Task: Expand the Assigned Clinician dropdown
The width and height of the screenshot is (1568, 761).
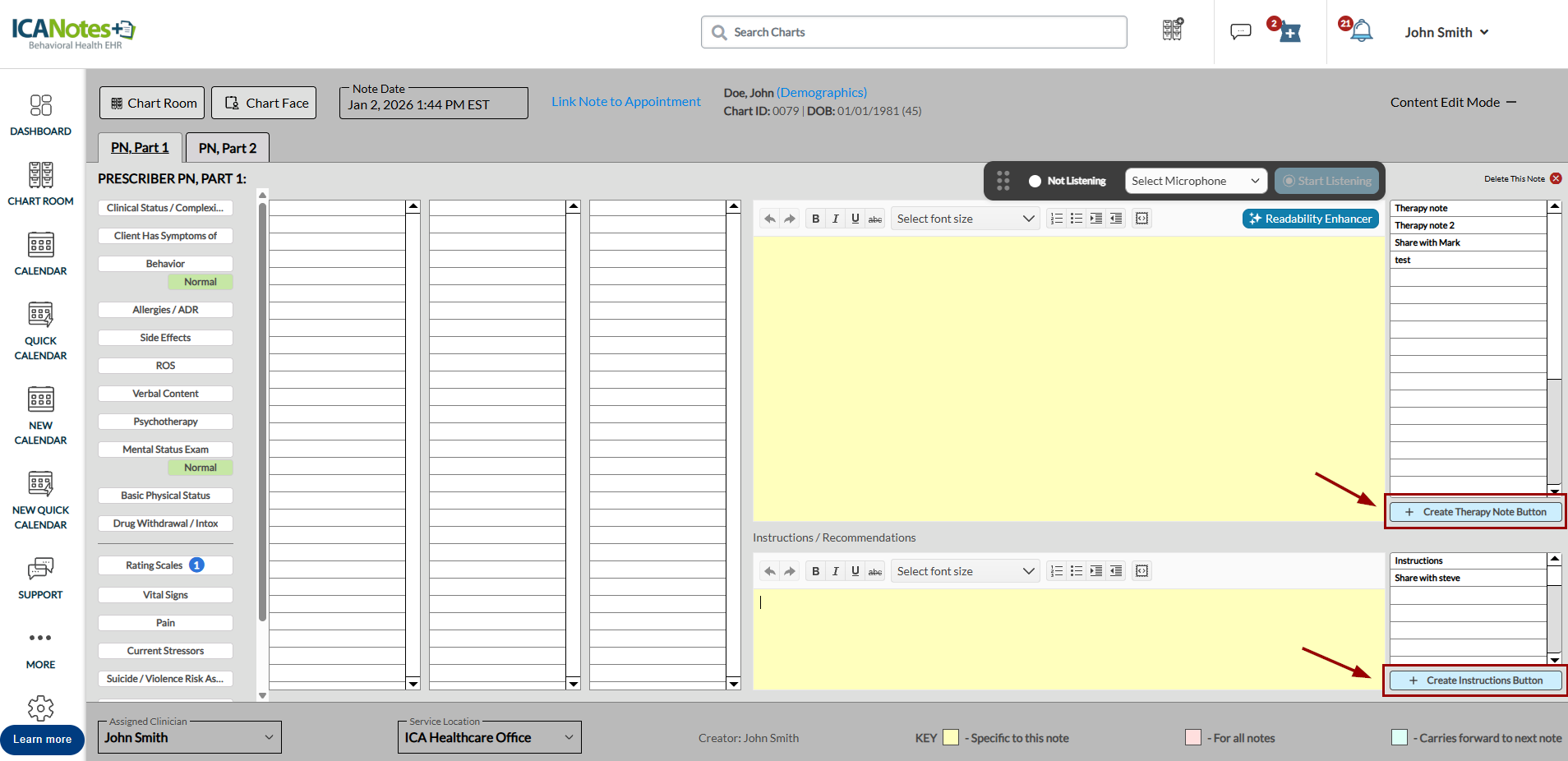Action: [189, 737]
